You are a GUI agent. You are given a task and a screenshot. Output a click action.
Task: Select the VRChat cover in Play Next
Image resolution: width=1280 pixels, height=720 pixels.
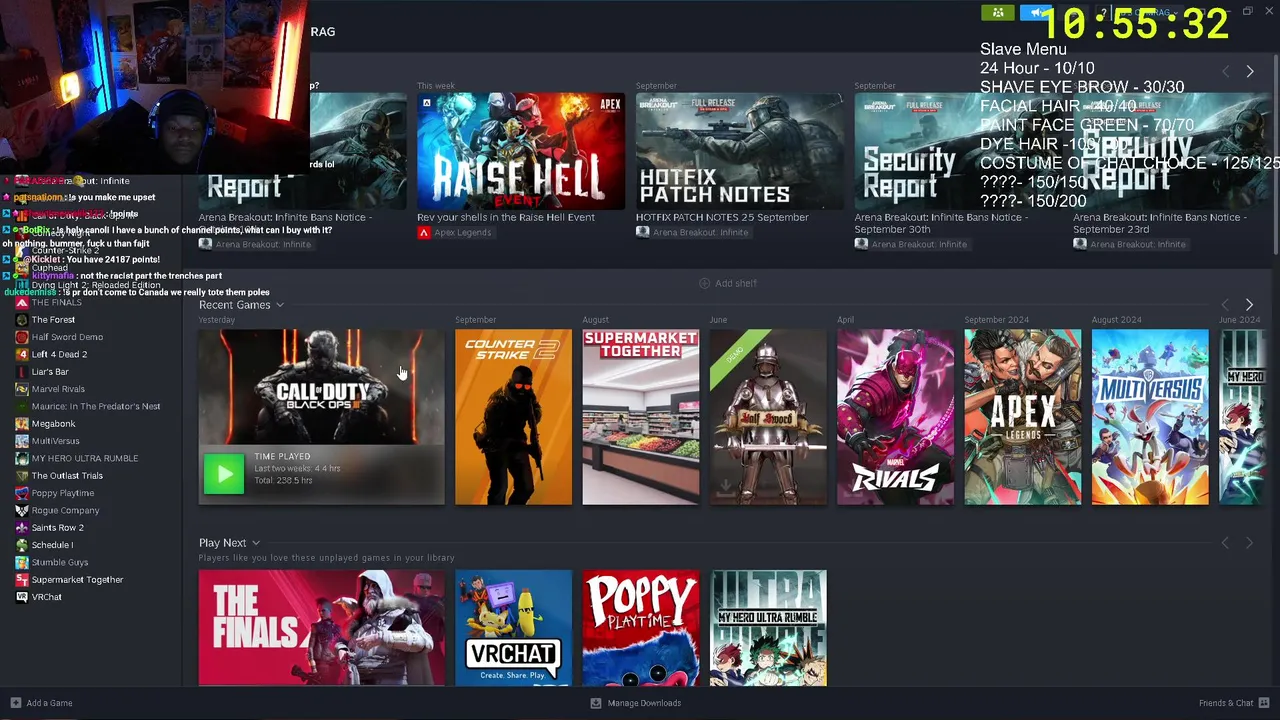pyautogui.click(x=513, y=628)
